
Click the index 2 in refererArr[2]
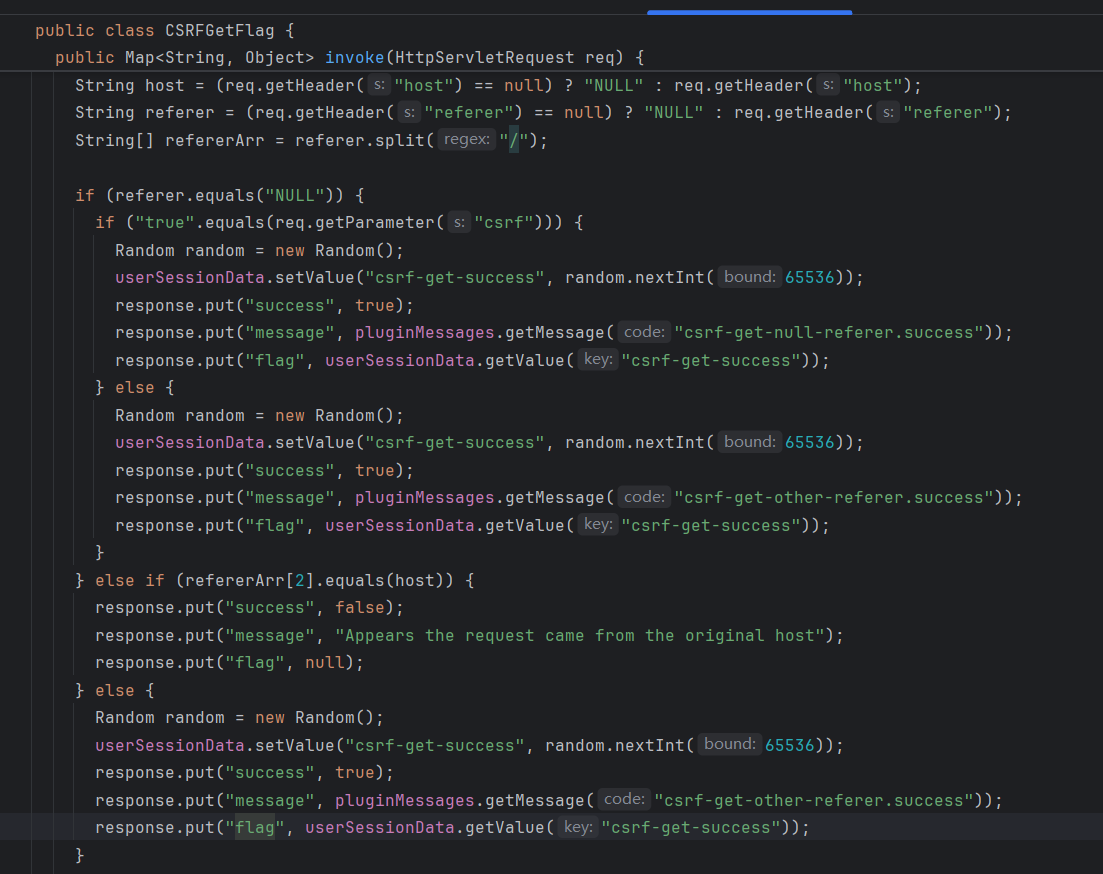pos(297,580)
